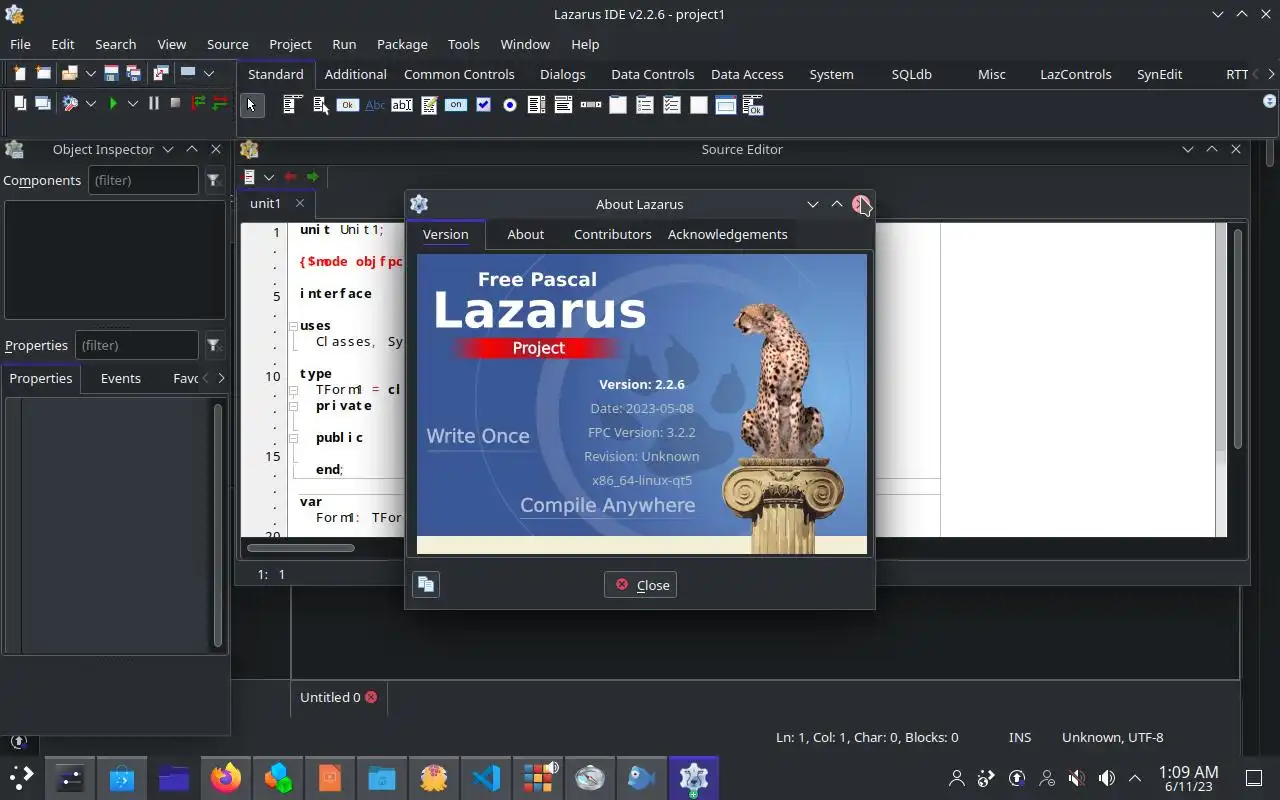Open the Events tab in Object Inspector
This screenshot has height=800, width=1280.
point(120,378)
